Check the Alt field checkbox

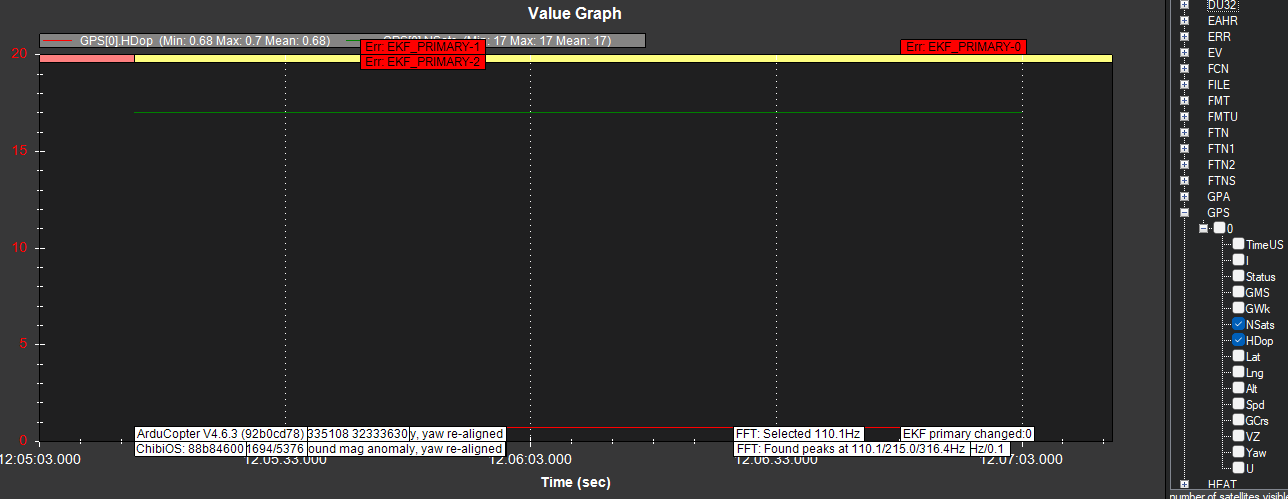click(1238, 388)
